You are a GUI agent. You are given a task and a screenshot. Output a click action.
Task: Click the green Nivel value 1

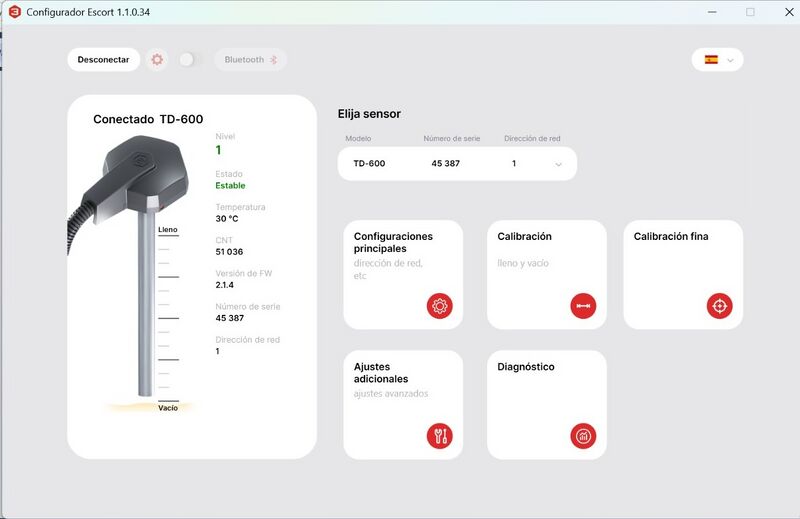[218, 150]
